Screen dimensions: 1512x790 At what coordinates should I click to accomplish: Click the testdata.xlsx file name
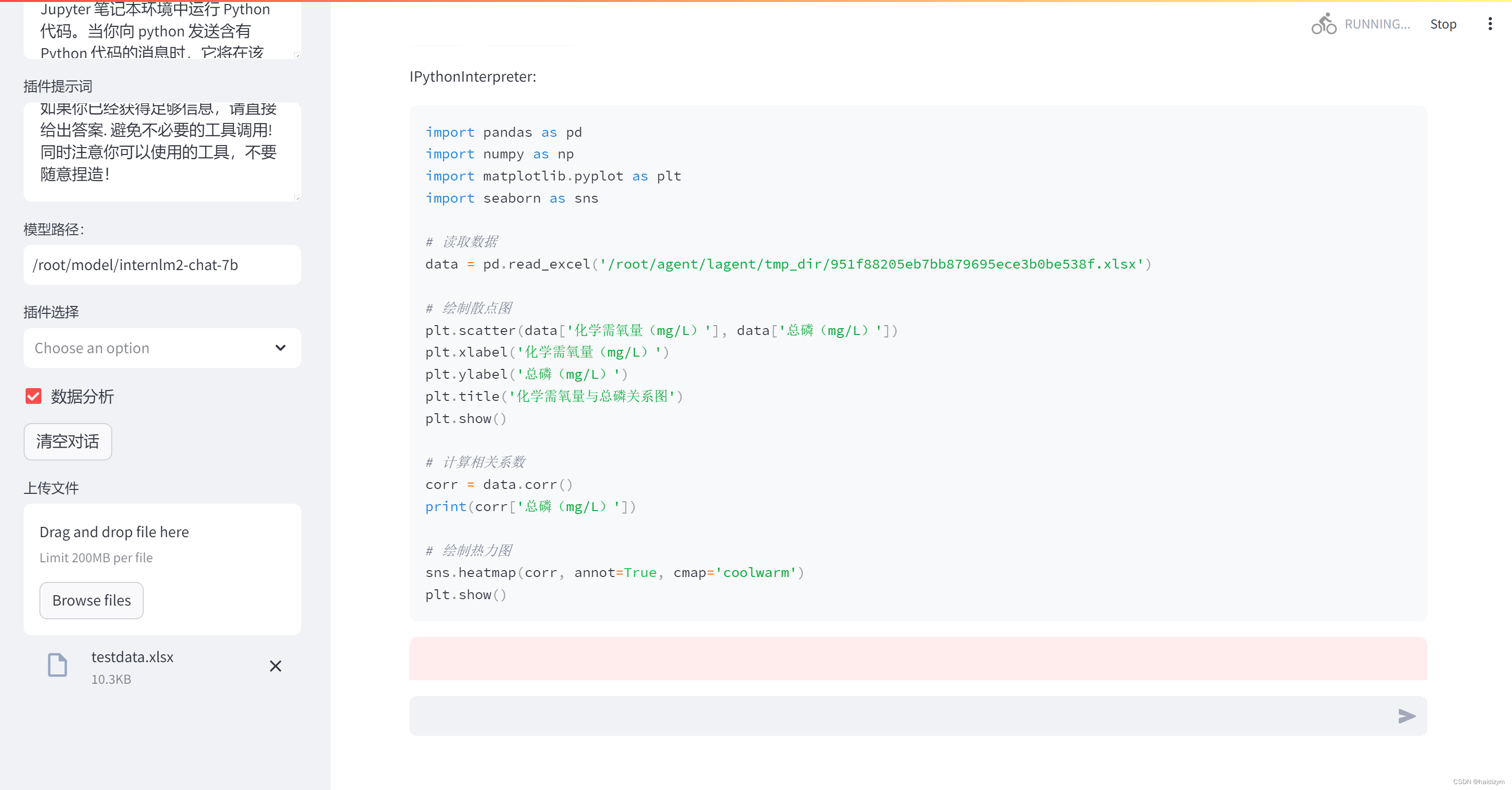(133, 657)
